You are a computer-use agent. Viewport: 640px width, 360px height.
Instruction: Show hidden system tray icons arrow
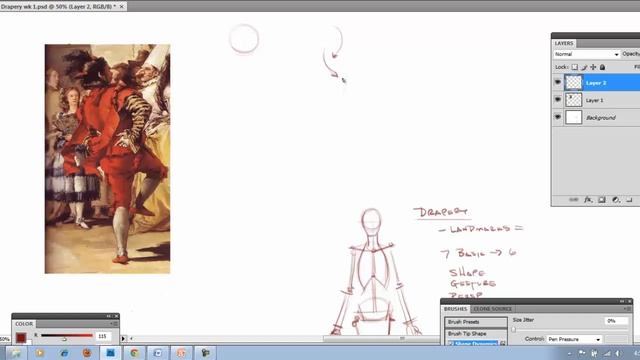coord(570,353)
